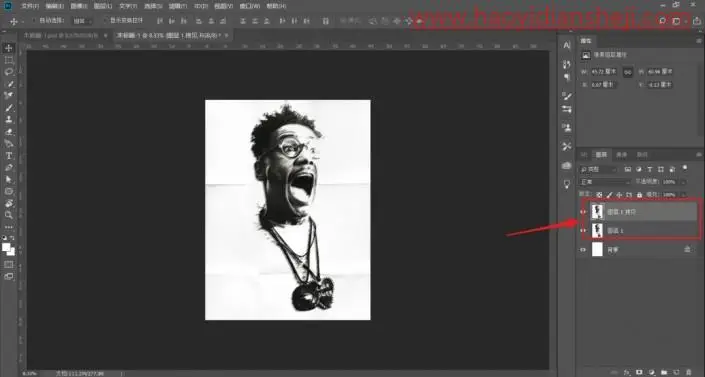Screen dimensions: 705x377
Task: Hide the 图层 1 layer
Action: (x=583, y=230)
